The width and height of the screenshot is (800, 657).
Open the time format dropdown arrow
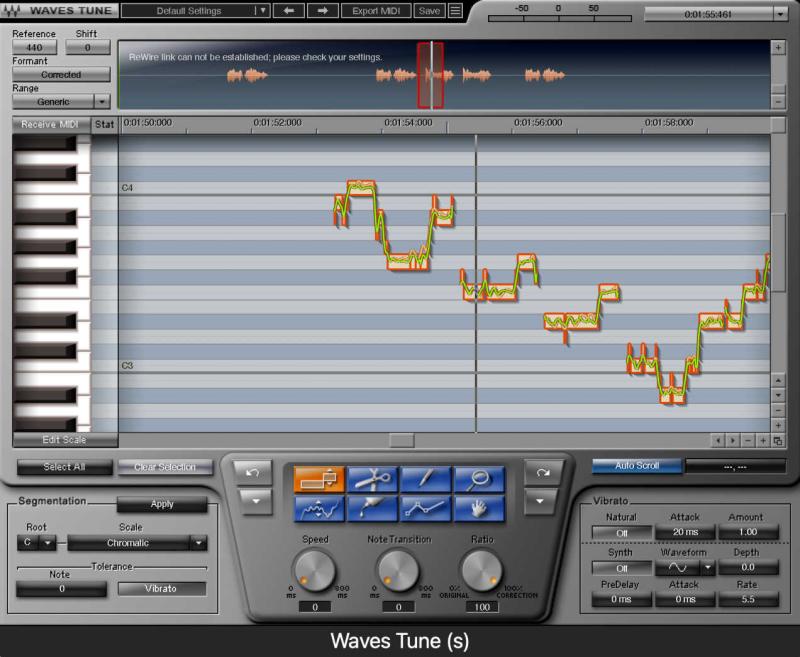780,14
